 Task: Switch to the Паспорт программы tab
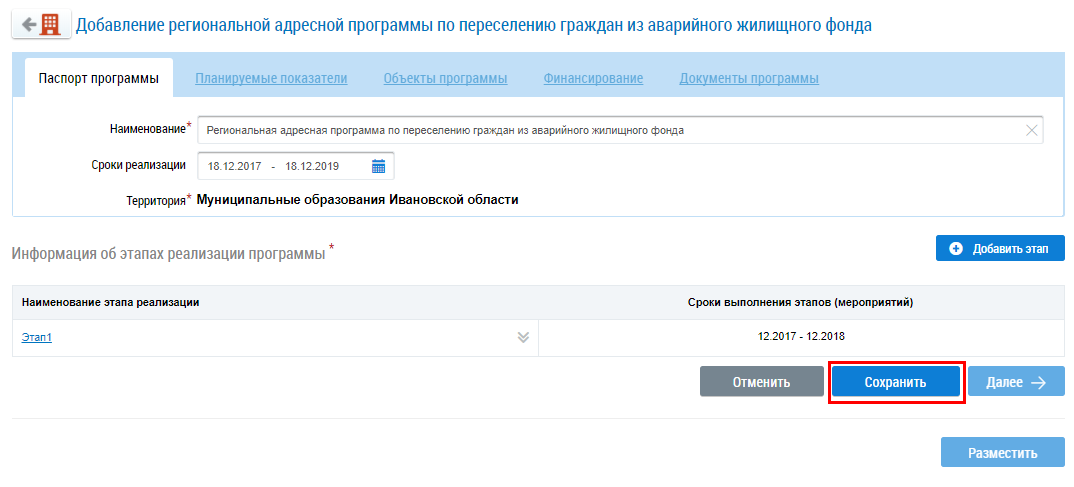98,78
